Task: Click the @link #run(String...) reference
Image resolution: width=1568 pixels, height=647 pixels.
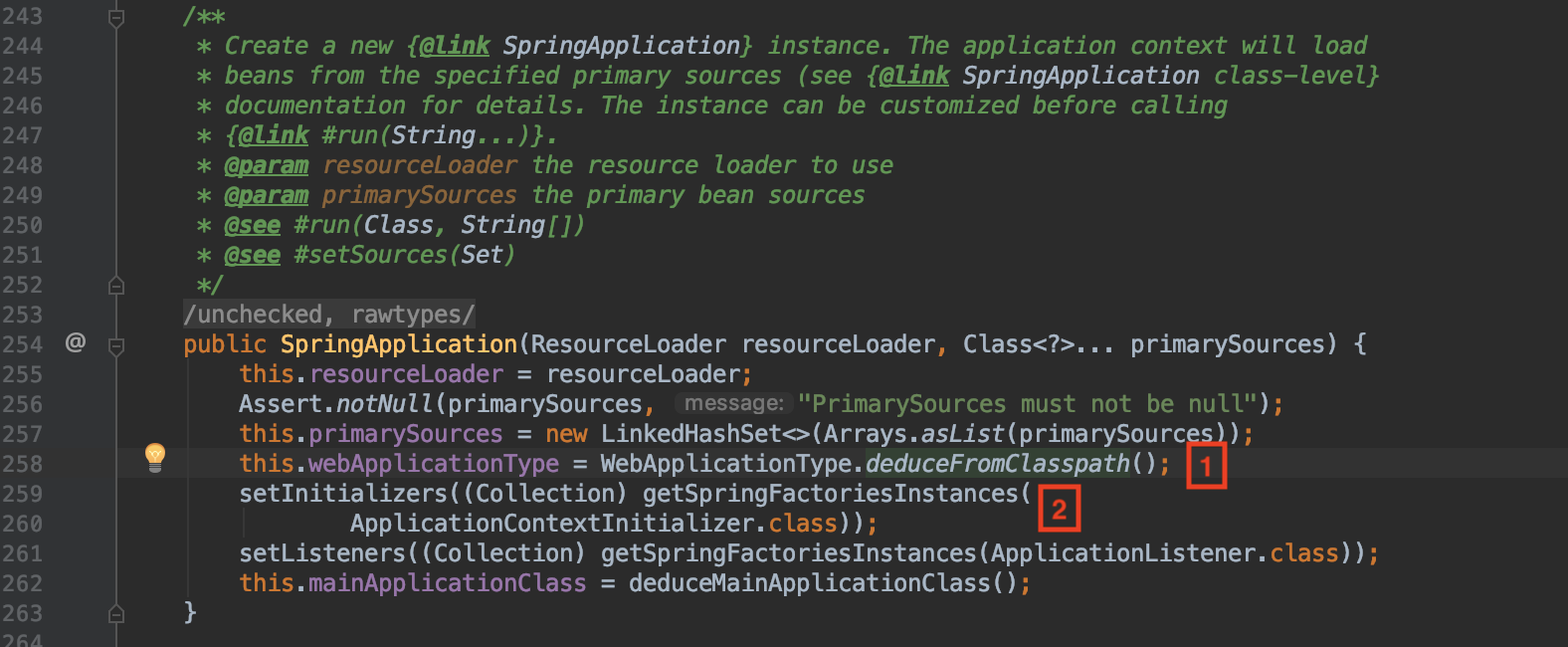Action: coord(384,135)
